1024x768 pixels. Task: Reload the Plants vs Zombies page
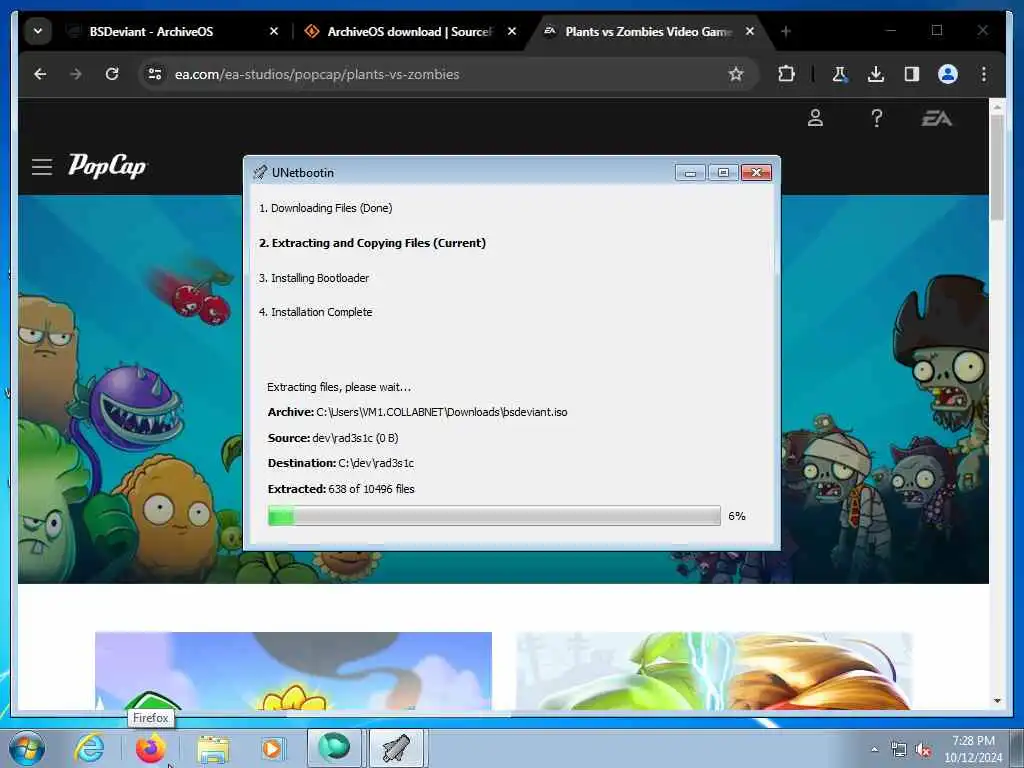point(112,74)
